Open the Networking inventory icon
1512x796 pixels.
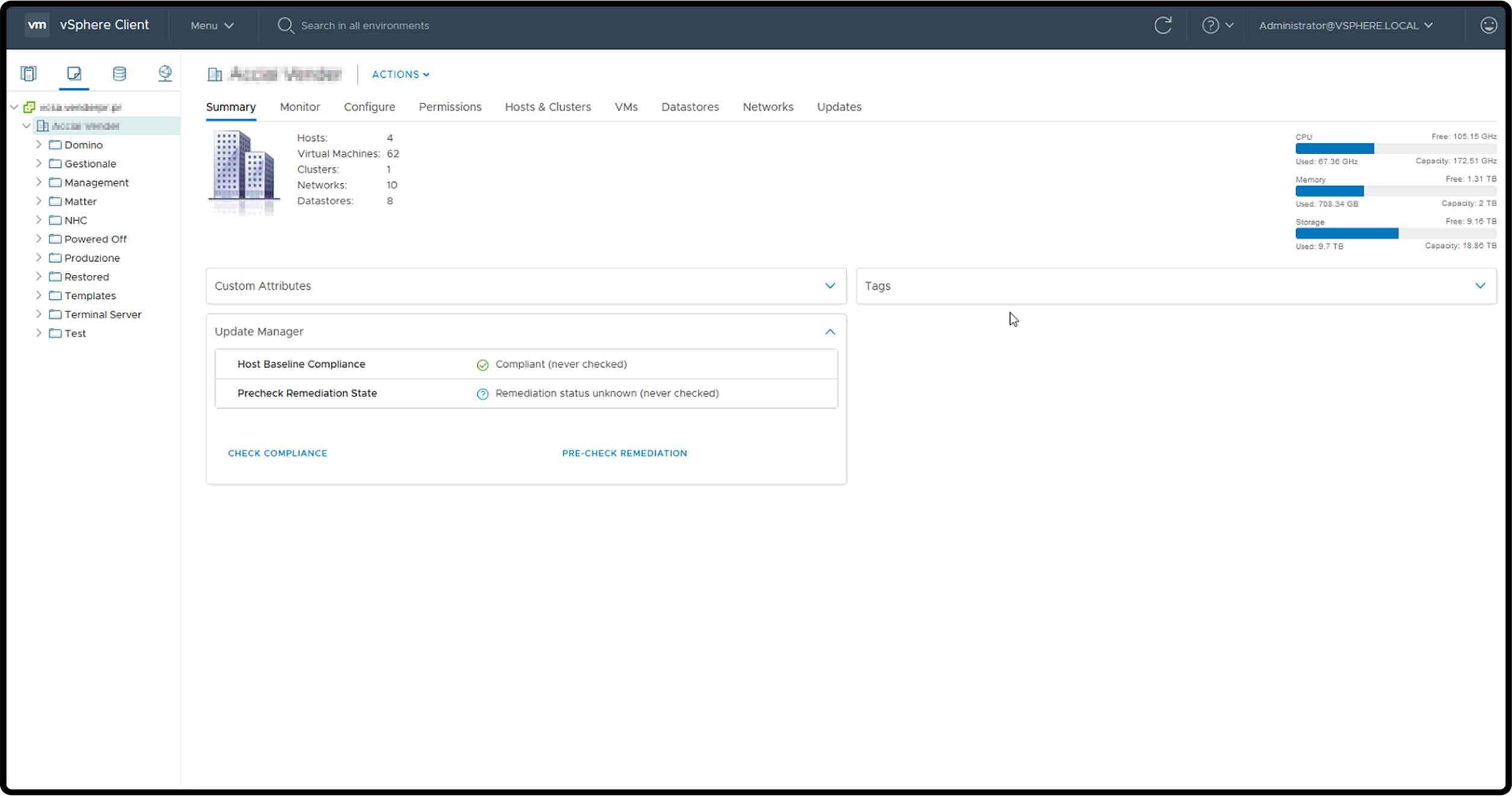click(x=165, y=74)
